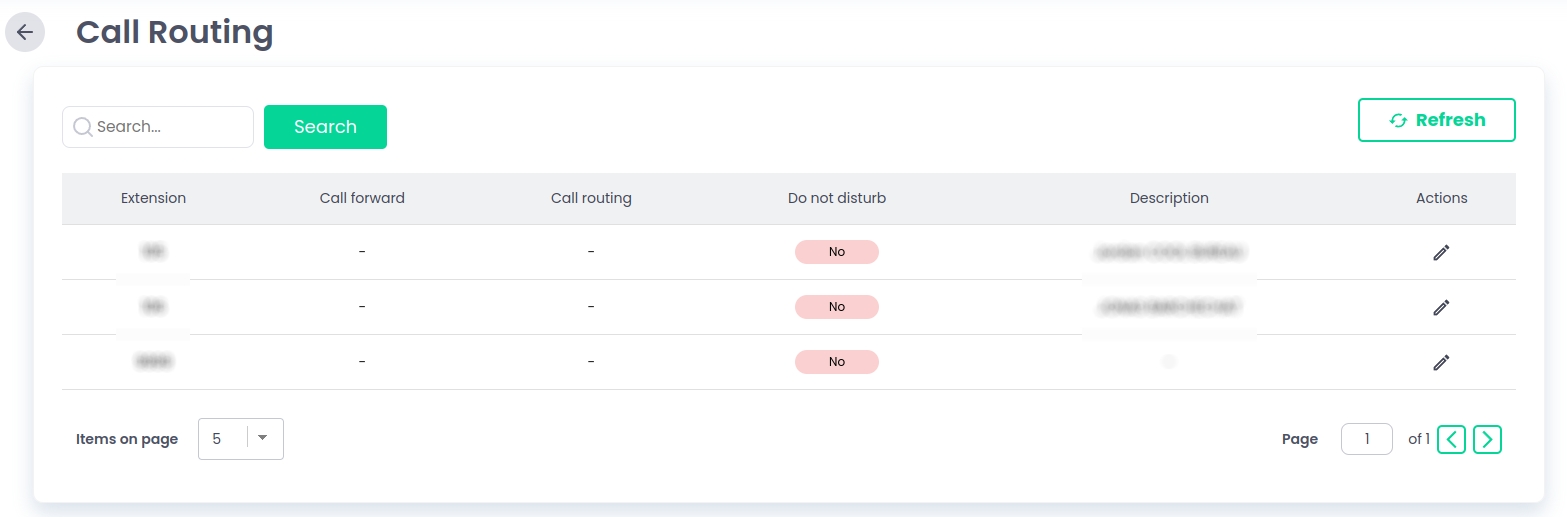Go to the next page of results
Image resolution: width=1567 pixels, height=517 pixels.
point(1487,439)
